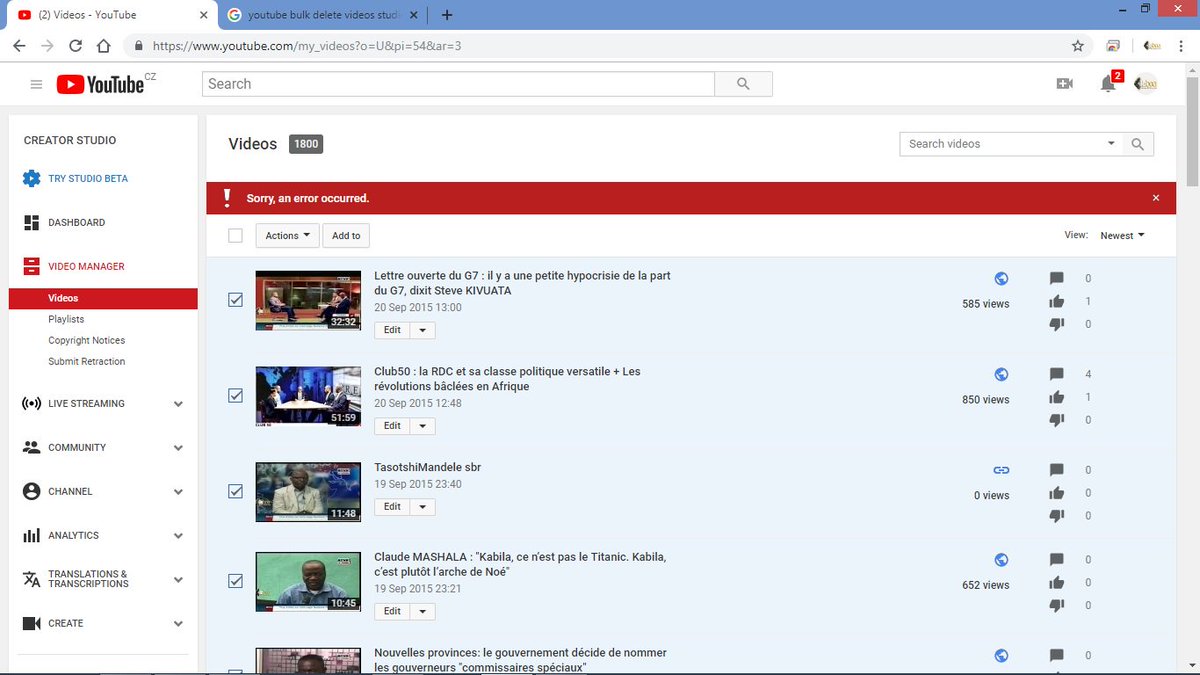Click comments icon for Club50 video

click(x=1057, y=374)
